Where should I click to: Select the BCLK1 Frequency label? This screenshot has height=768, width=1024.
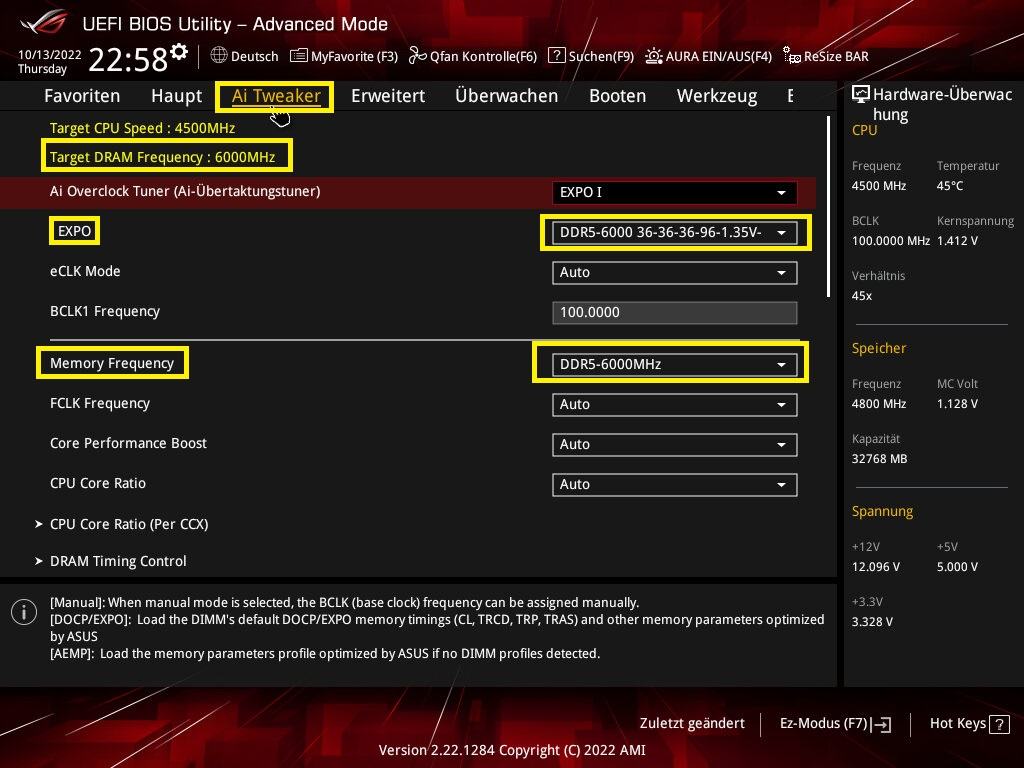pos(104,312)
